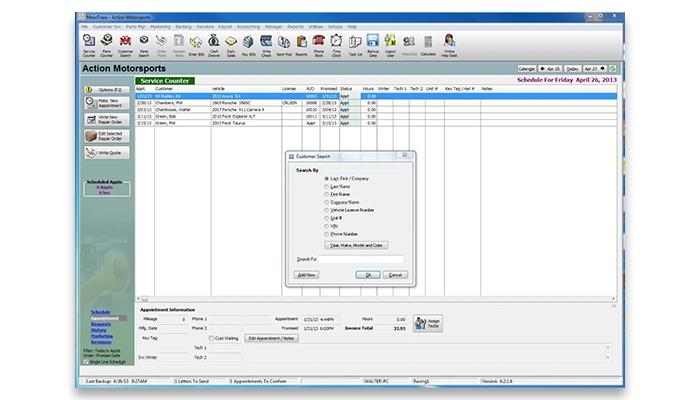
Task: Click the Logout User toolbar icon
Action: coord(390,45)
